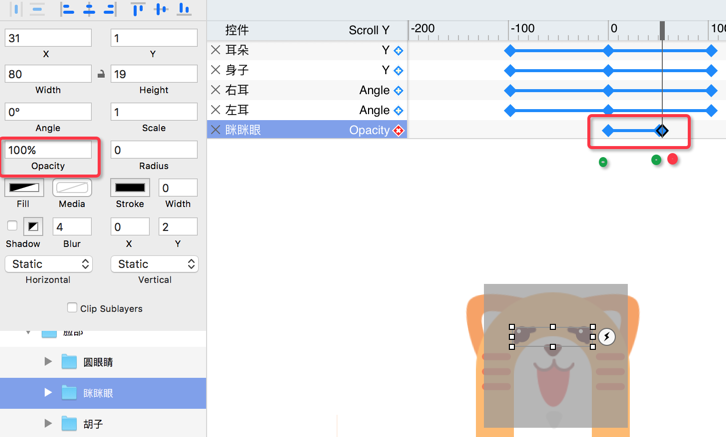Click the shadow color swatch

coord(33,226)
